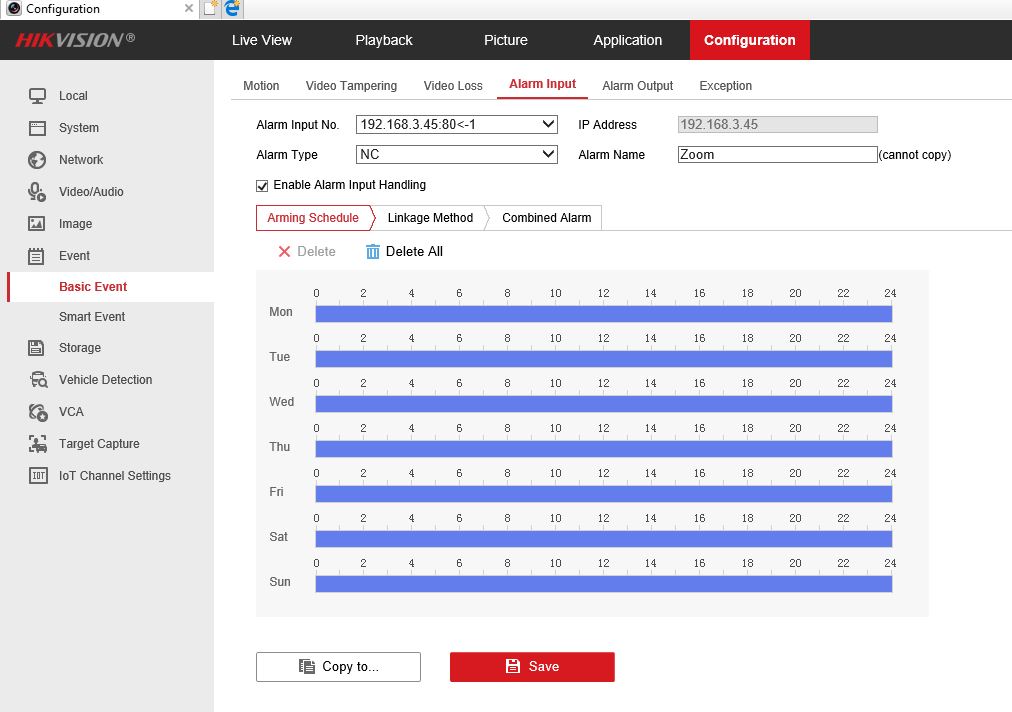Screen dimensions: 1012x712
Task: Click the IoT Channel Settings icon
Action: click(37, 476)
